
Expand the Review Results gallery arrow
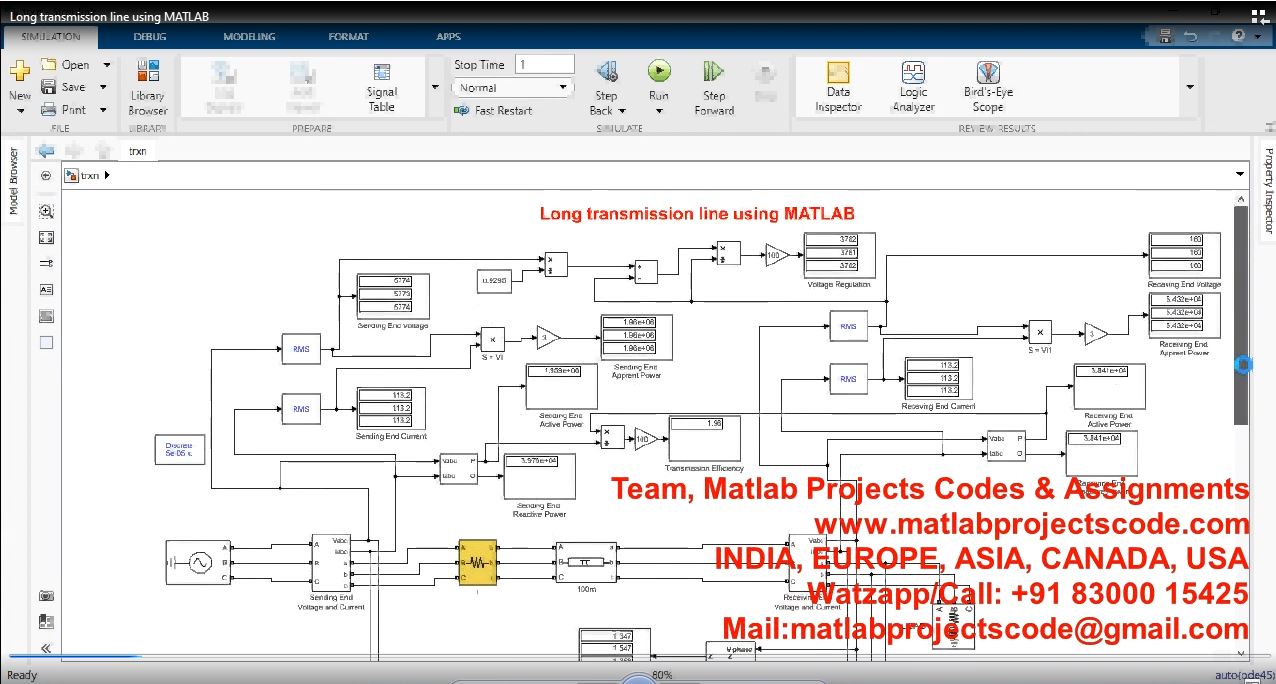(1189, 87)
